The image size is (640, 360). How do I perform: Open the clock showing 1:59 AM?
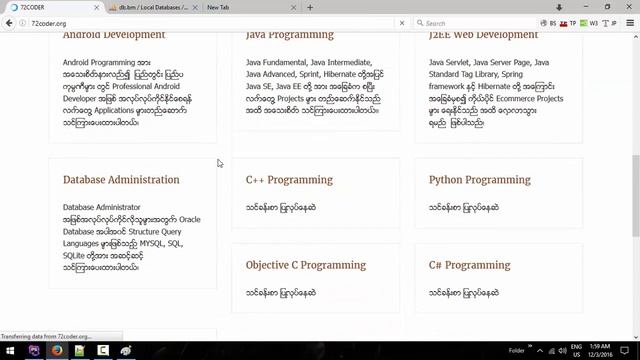(600, 351)
